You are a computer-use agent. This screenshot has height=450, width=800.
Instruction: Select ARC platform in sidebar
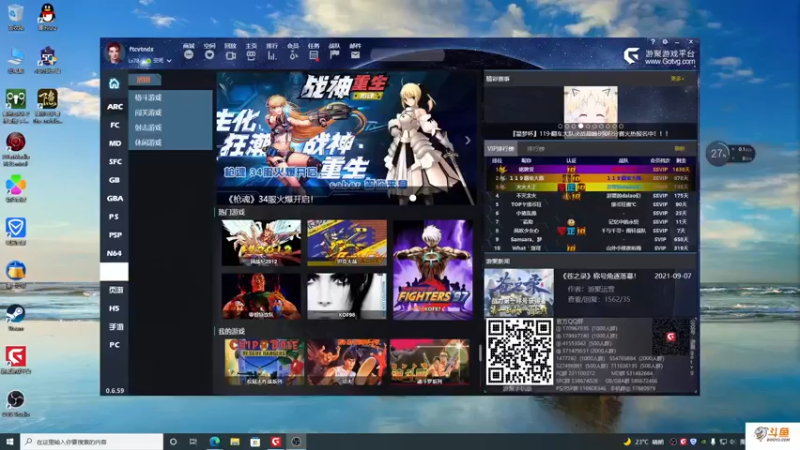(x=115, y=106)
